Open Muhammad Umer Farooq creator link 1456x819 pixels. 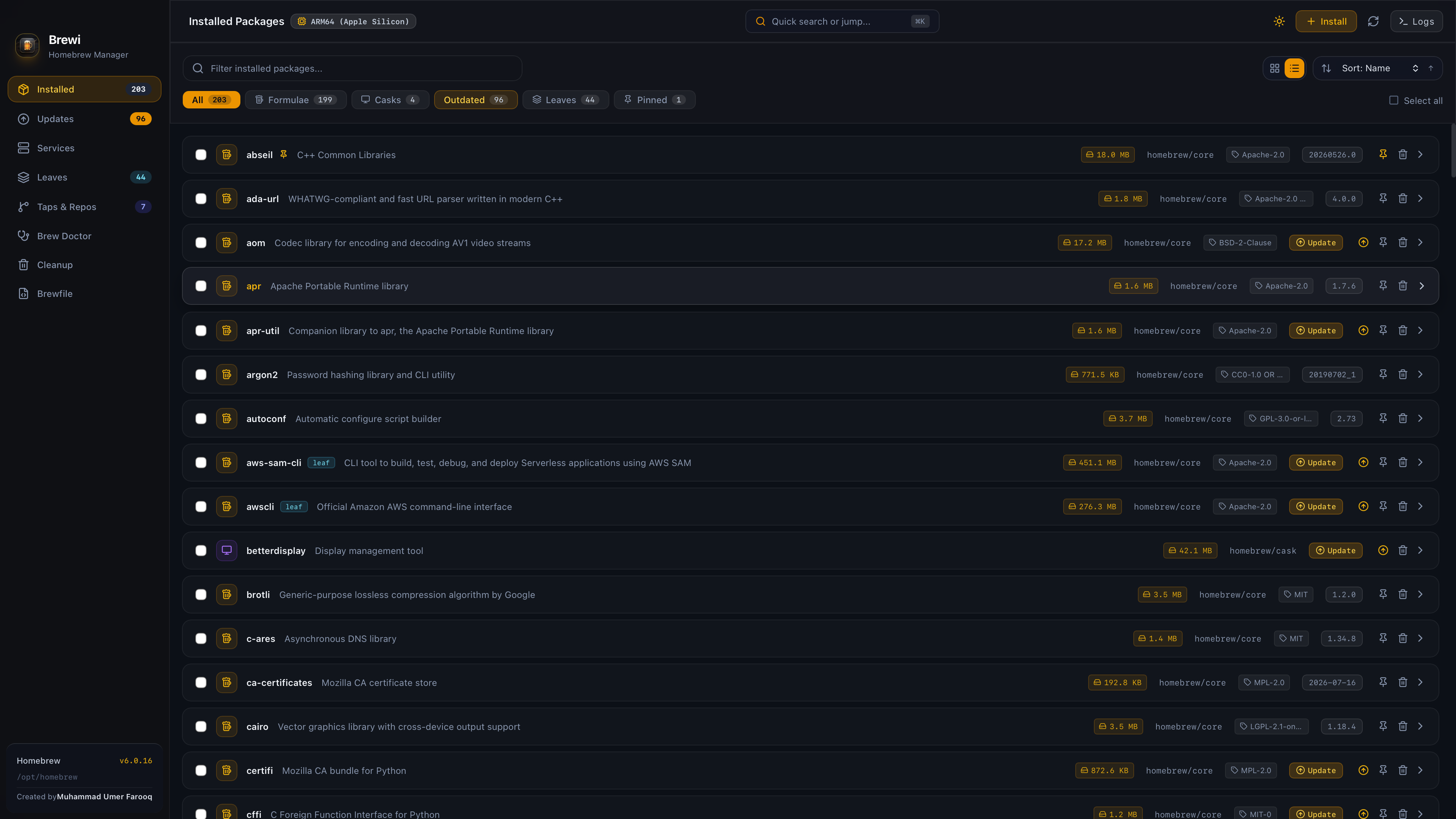(x=105, y=796)
